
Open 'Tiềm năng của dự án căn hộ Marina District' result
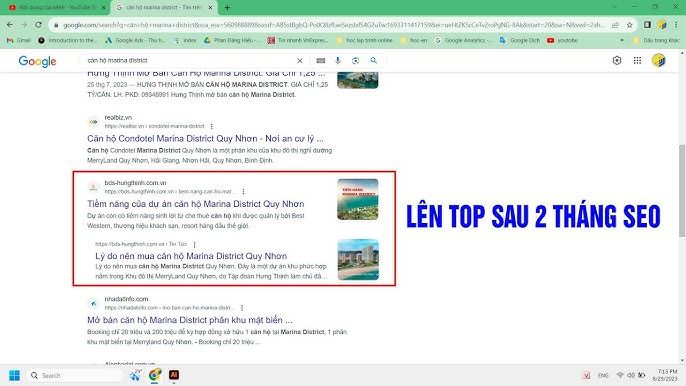tap(196, 204)
